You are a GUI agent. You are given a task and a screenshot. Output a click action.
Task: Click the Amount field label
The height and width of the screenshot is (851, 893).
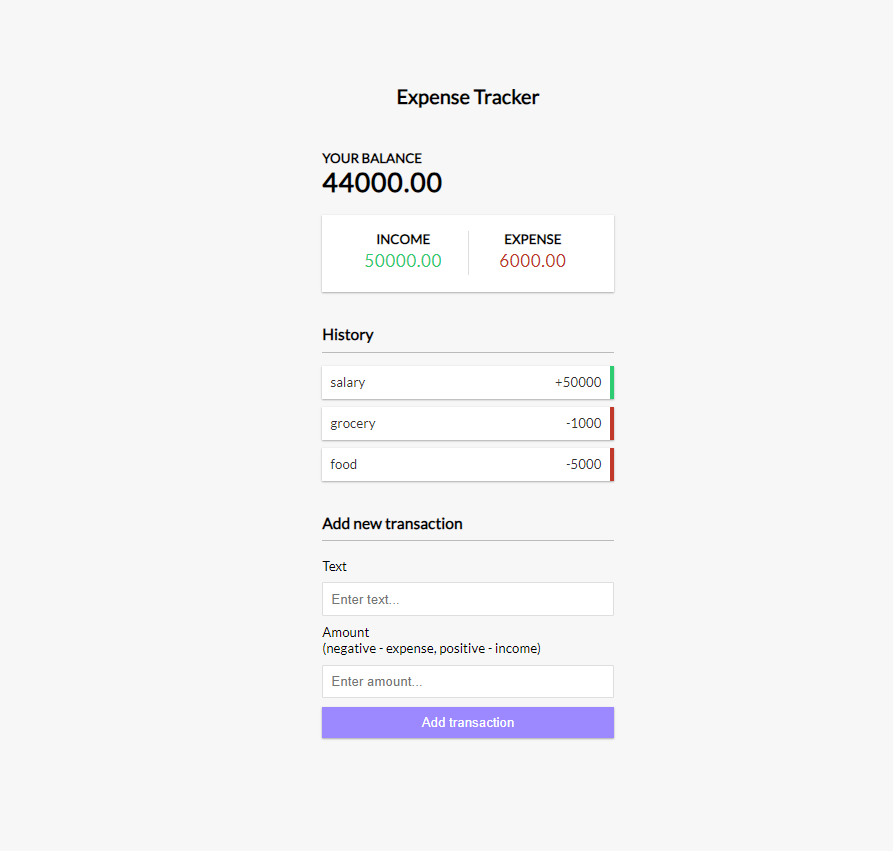[x=346, y=632]
